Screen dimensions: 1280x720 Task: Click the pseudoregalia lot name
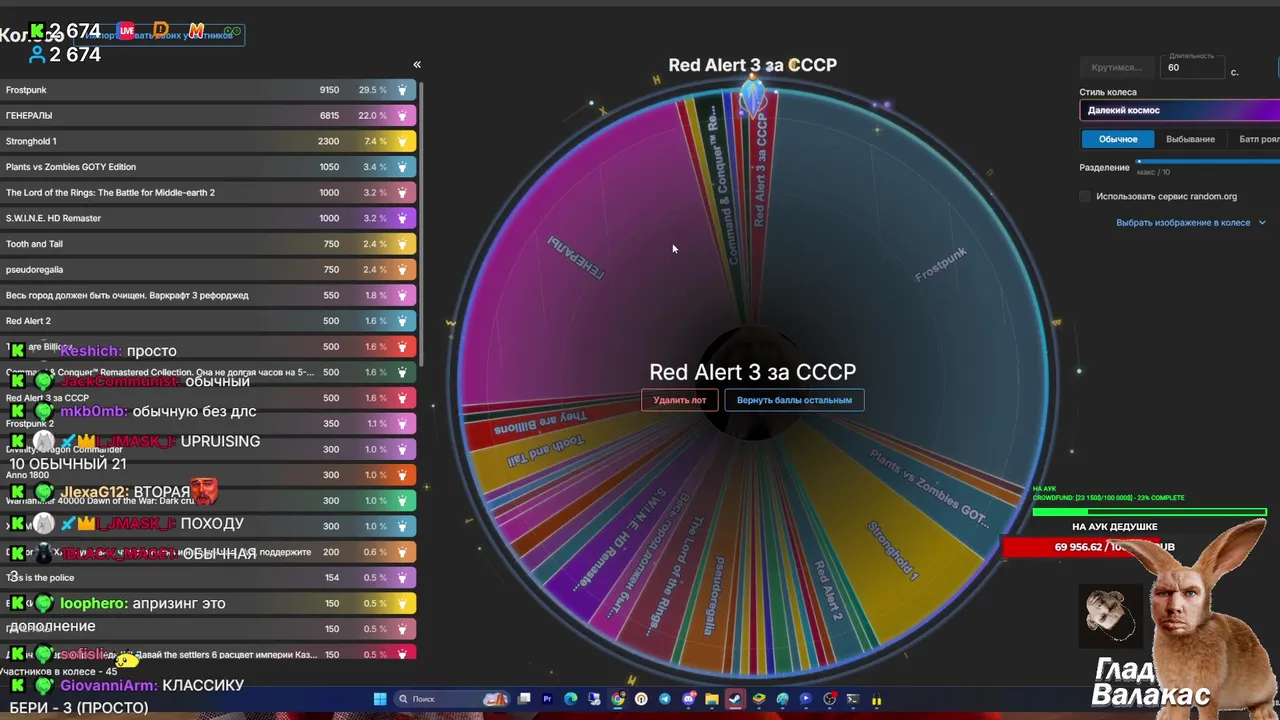tap(34, 270)
